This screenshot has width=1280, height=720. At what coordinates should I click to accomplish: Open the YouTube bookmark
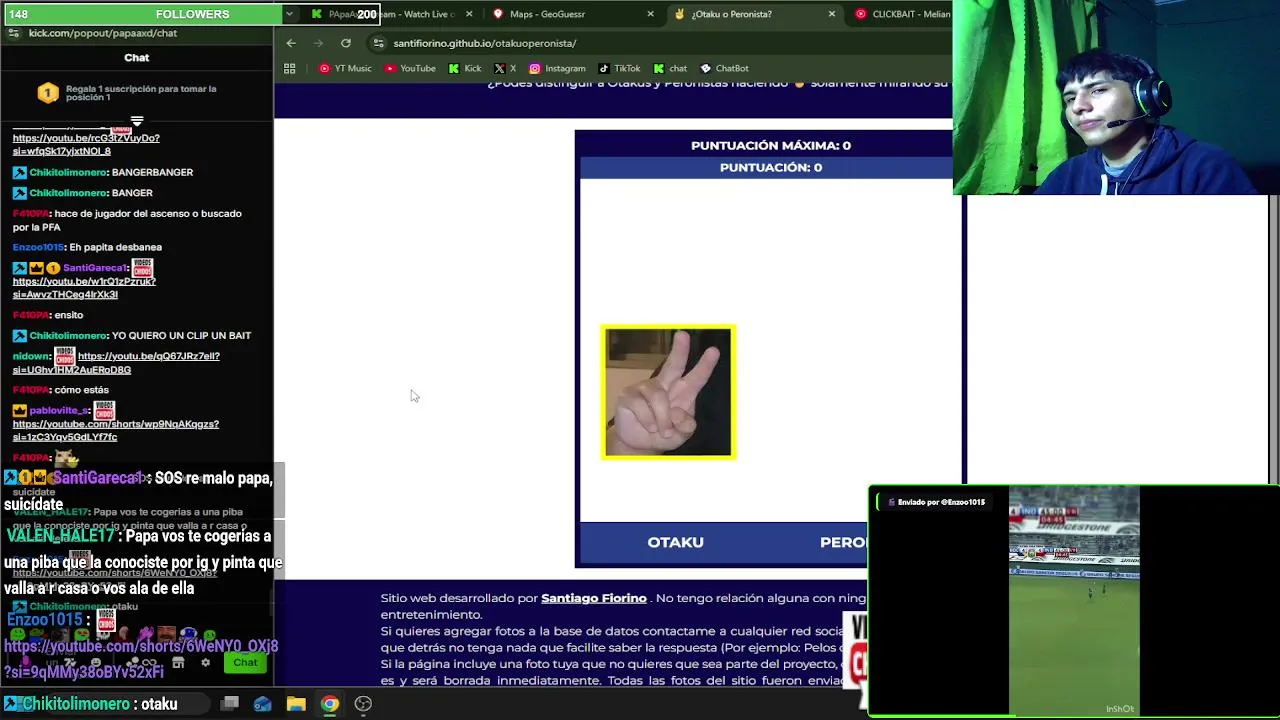[x=409, y=68]
